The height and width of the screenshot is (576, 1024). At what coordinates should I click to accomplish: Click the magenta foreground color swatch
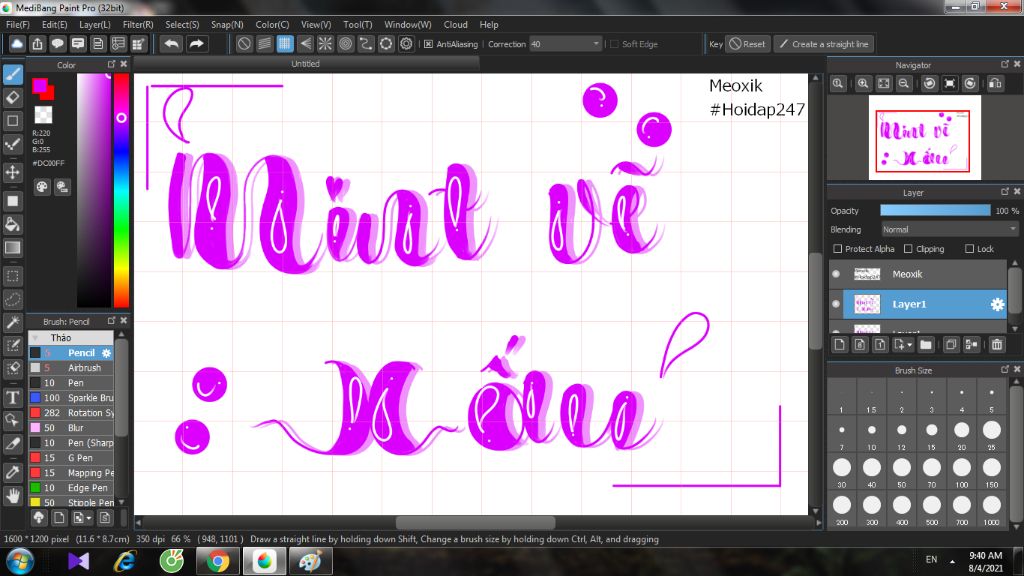[x=40, y=85]
